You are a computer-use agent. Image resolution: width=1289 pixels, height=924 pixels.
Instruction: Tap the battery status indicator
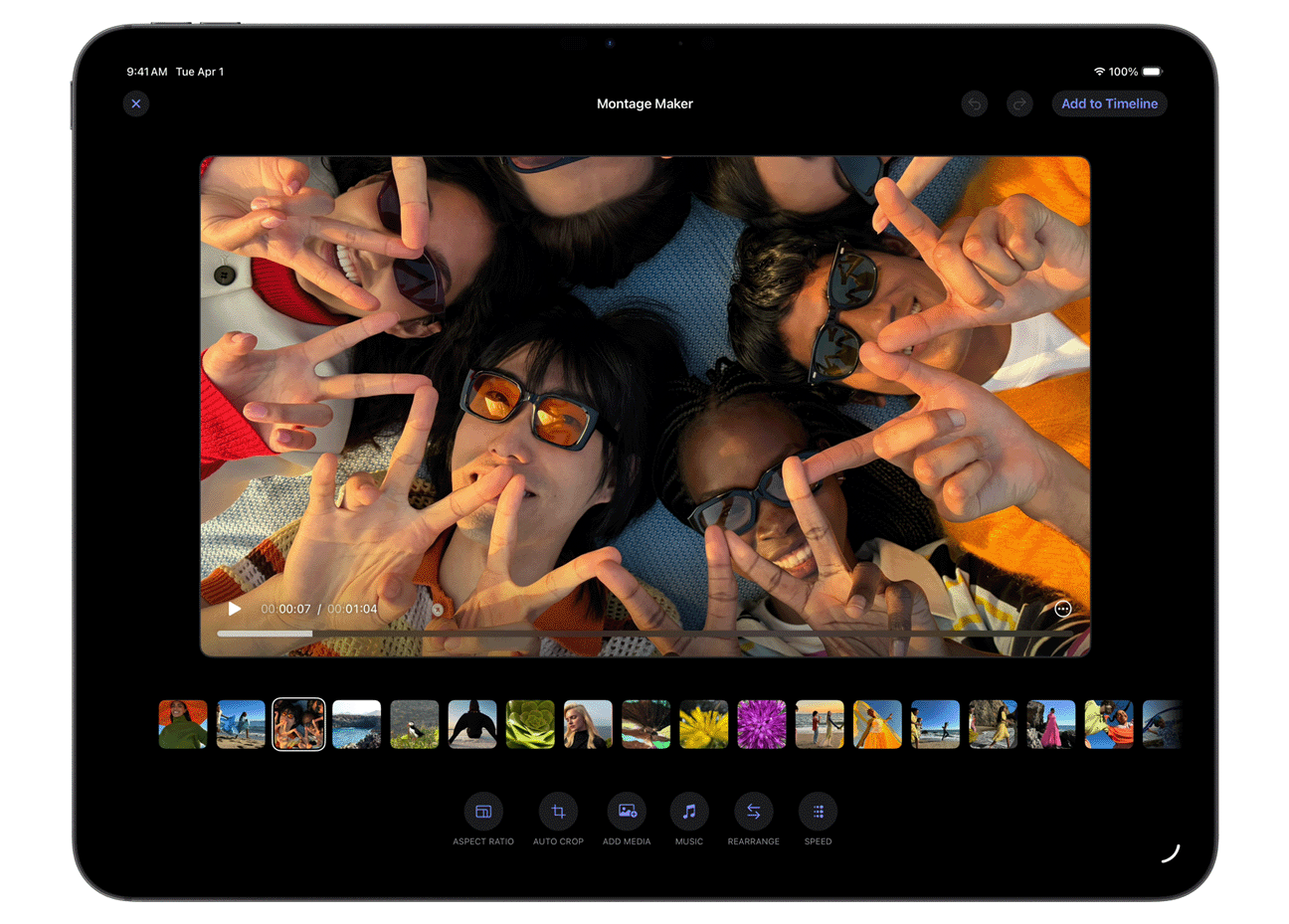[1151, 72]
